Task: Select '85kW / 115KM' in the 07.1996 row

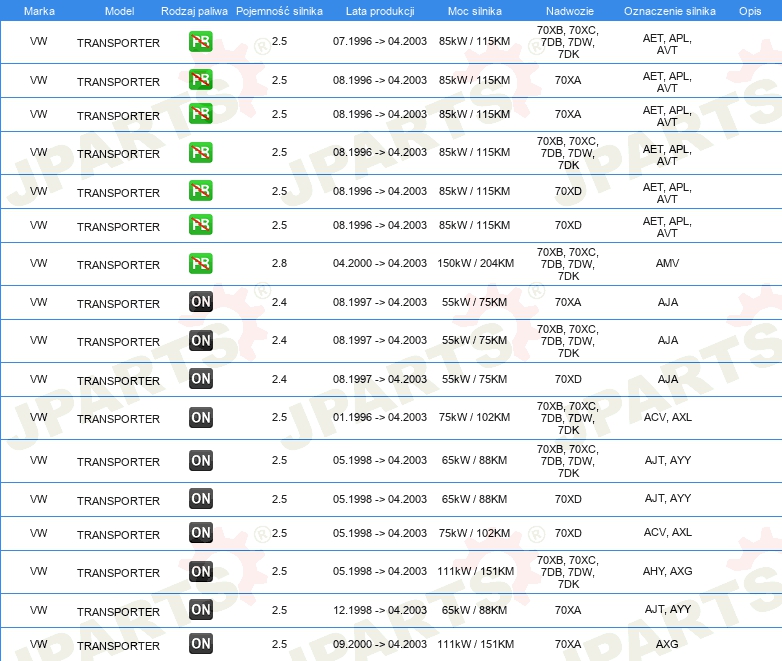Action: click(474, 41)
